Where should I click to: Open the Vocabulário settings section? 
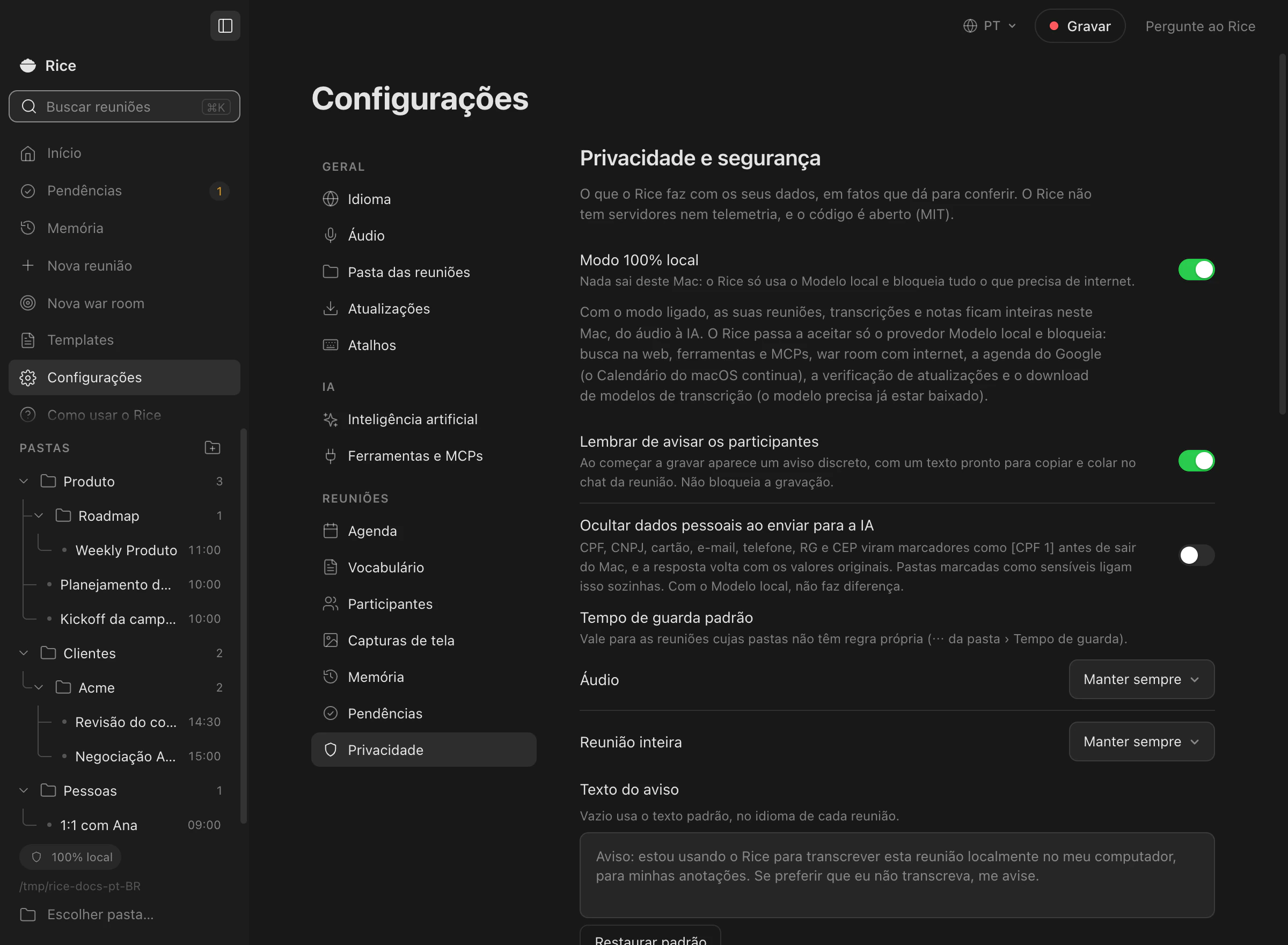tap(423, 568)
